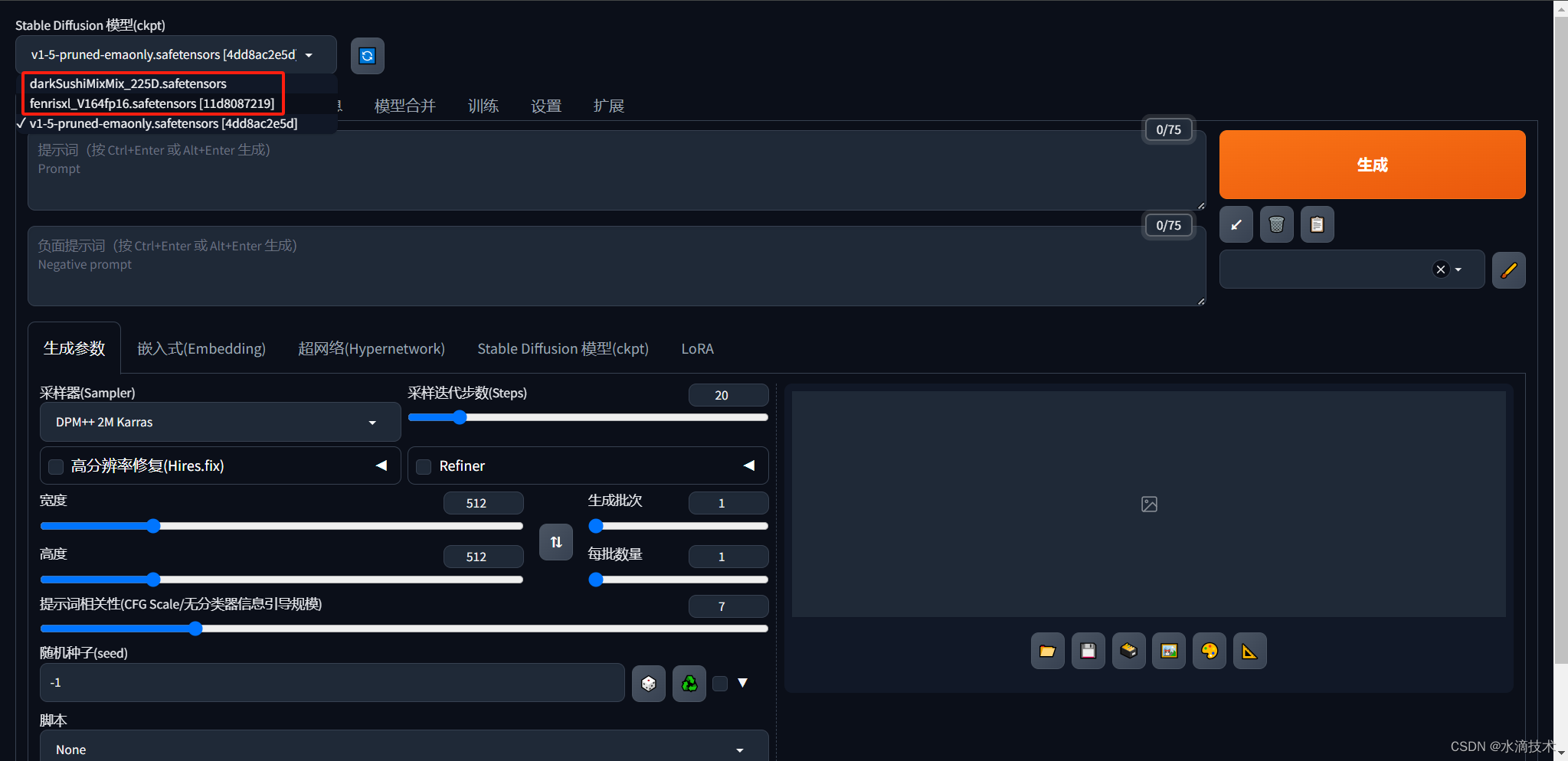Clear the selected styles with the X icon
Image resolution: width=1568 pixels, height=761 pixels.
pyautogui.click(x=1441, y=269)
